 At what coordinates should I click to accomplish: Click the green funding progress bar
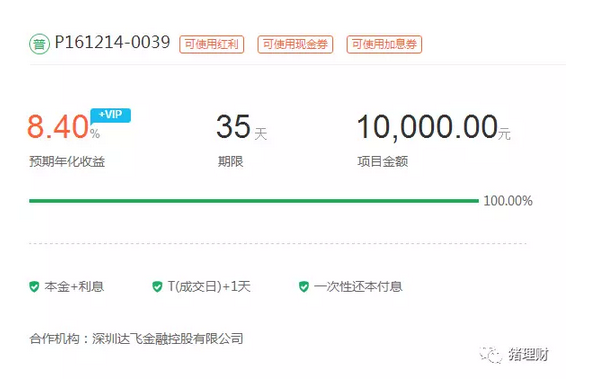(x=254, y=201)
